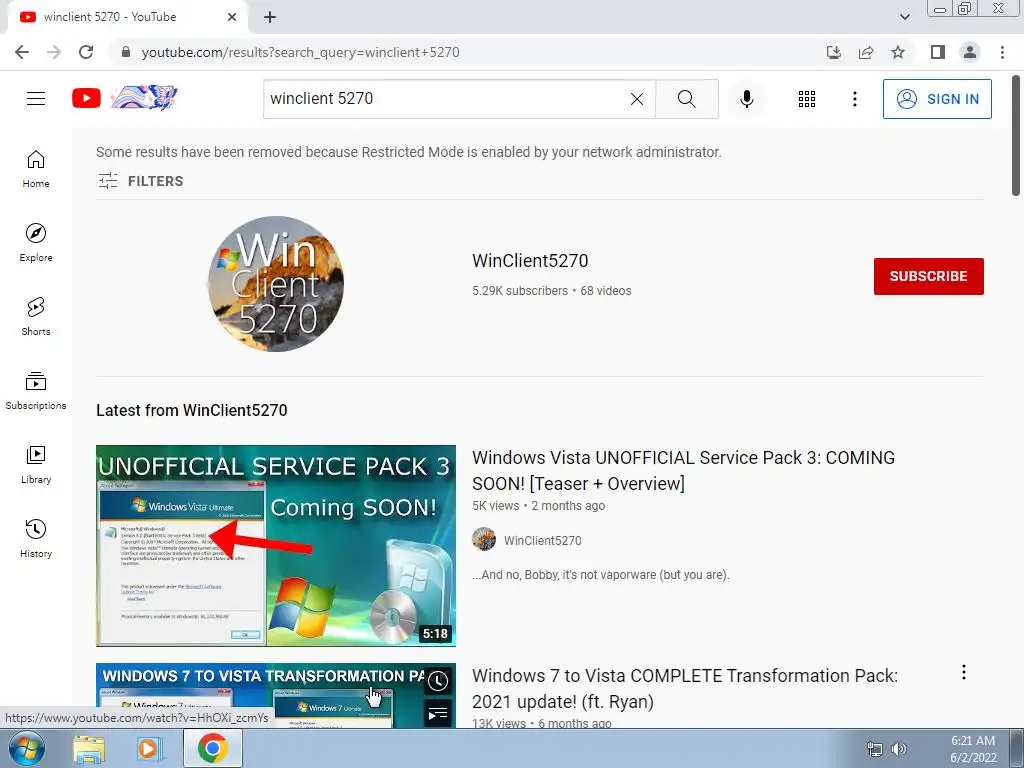The image size is (1024, 768).
Task: Go forward in the browser
Action: coord(54,52)
